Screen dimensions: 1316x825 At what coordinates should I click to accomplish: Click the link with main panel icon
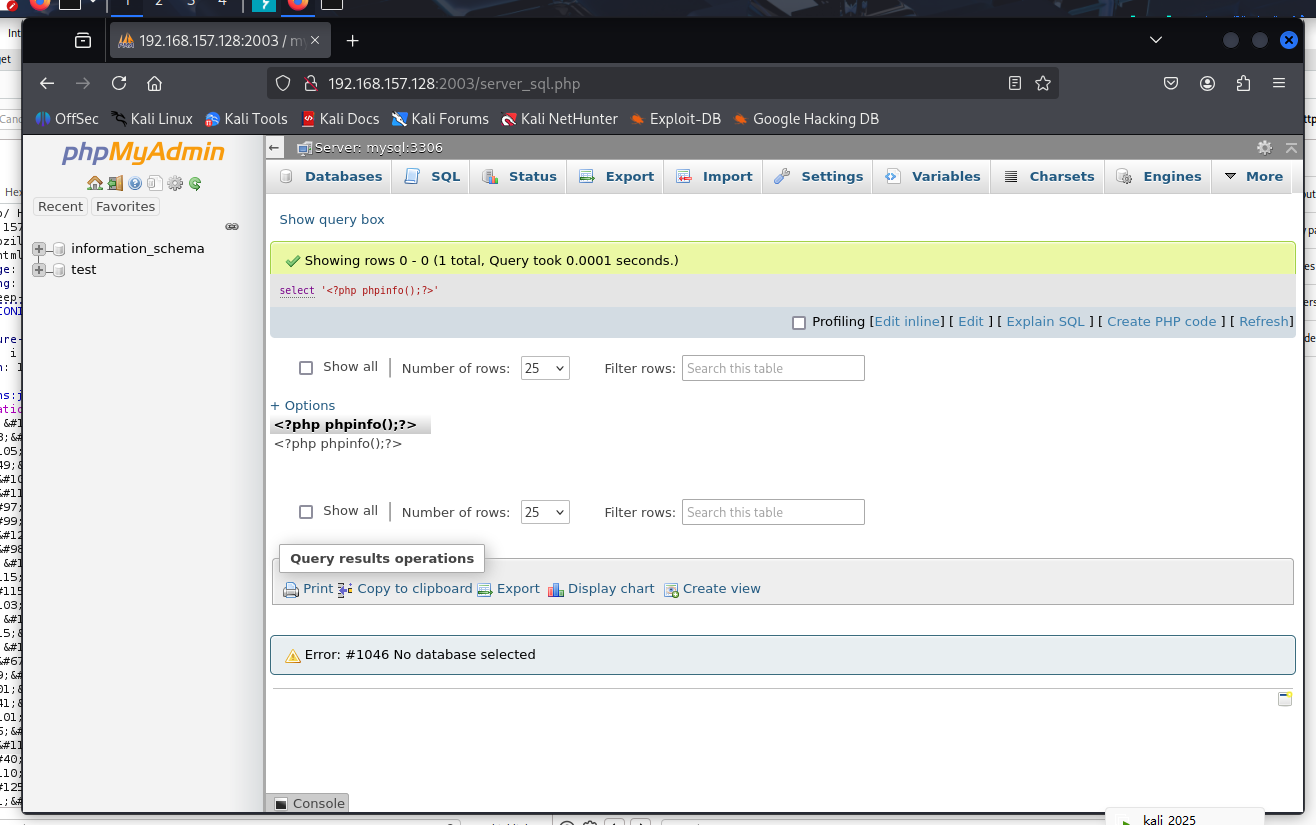(232, 227)
